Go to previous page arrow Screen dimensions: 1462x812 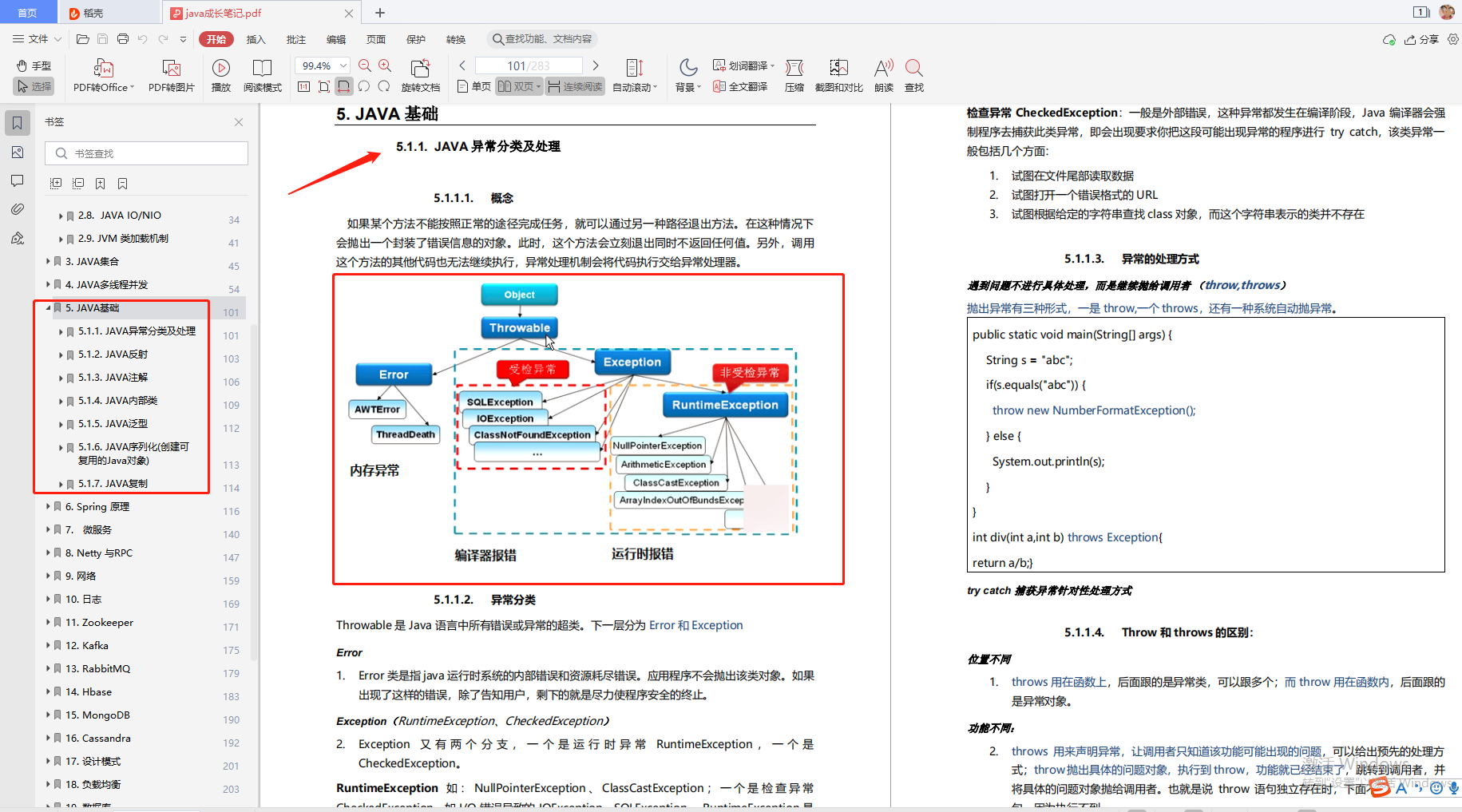pyautogui.click(x=462, y=65)
